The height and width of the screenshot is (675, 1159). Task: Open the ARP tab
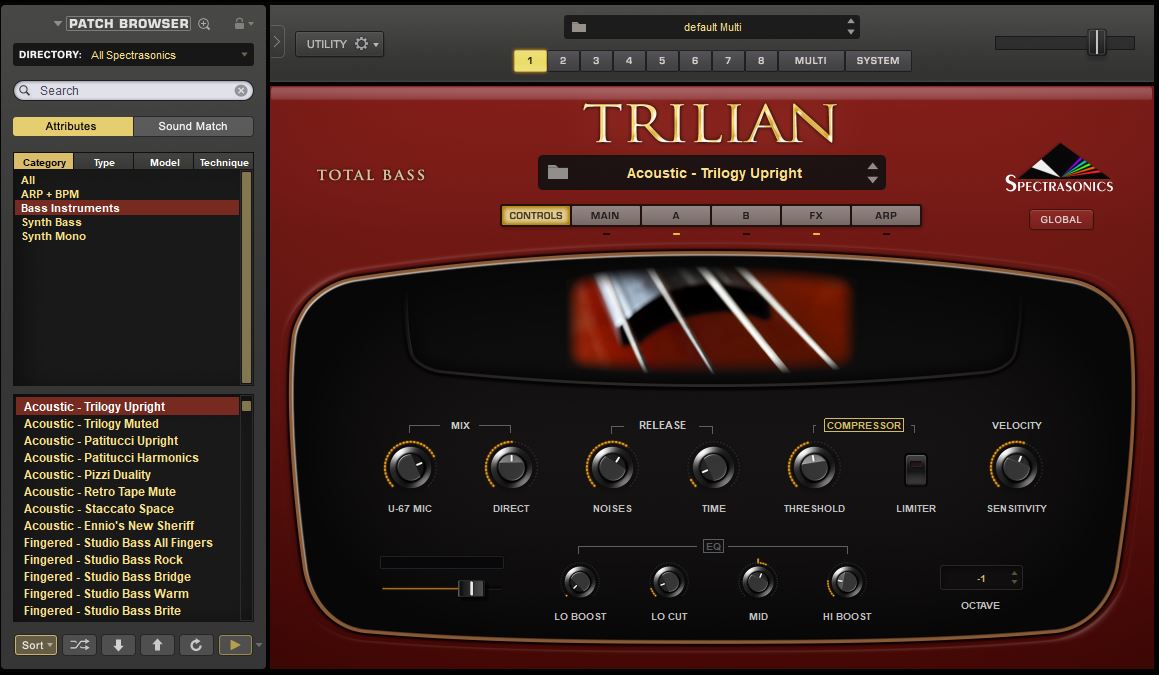pyautogui.click(x=885, y=216)
